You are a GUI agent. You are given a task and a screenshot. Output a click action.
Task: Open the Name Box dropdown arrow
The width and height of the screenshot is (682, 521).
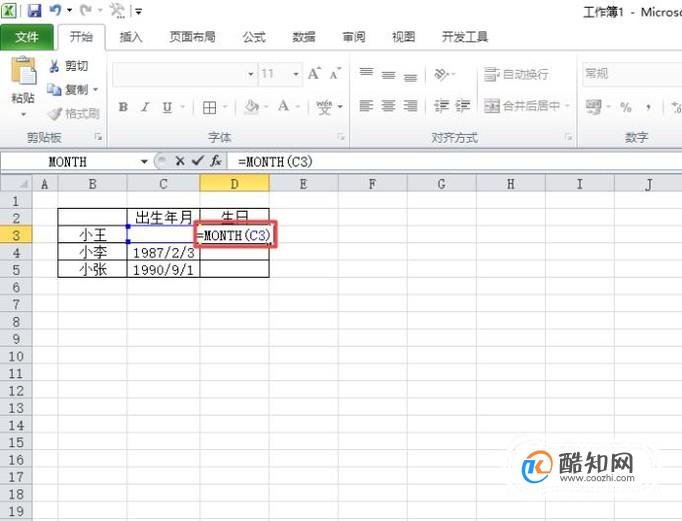pyautogui.click(x=144, y=162)
